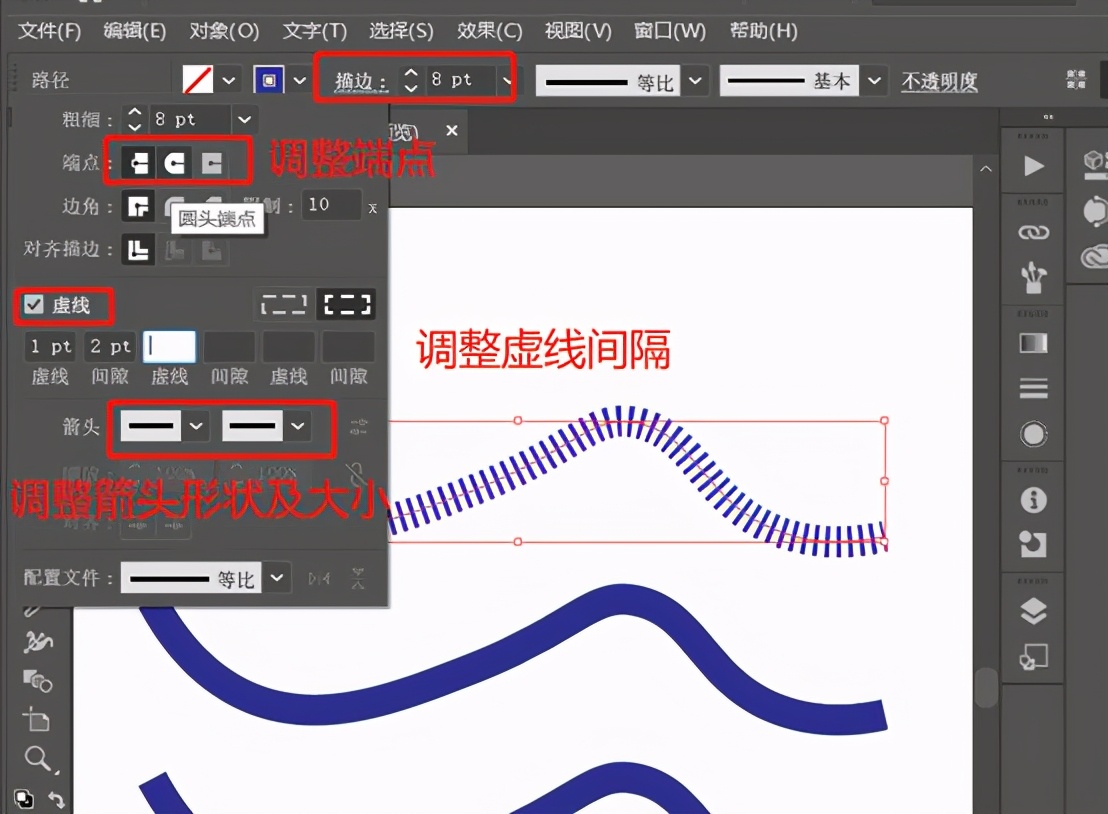Open the 窗口(W) menu
Screen dimensions: 1108x814
click(669, 31)
